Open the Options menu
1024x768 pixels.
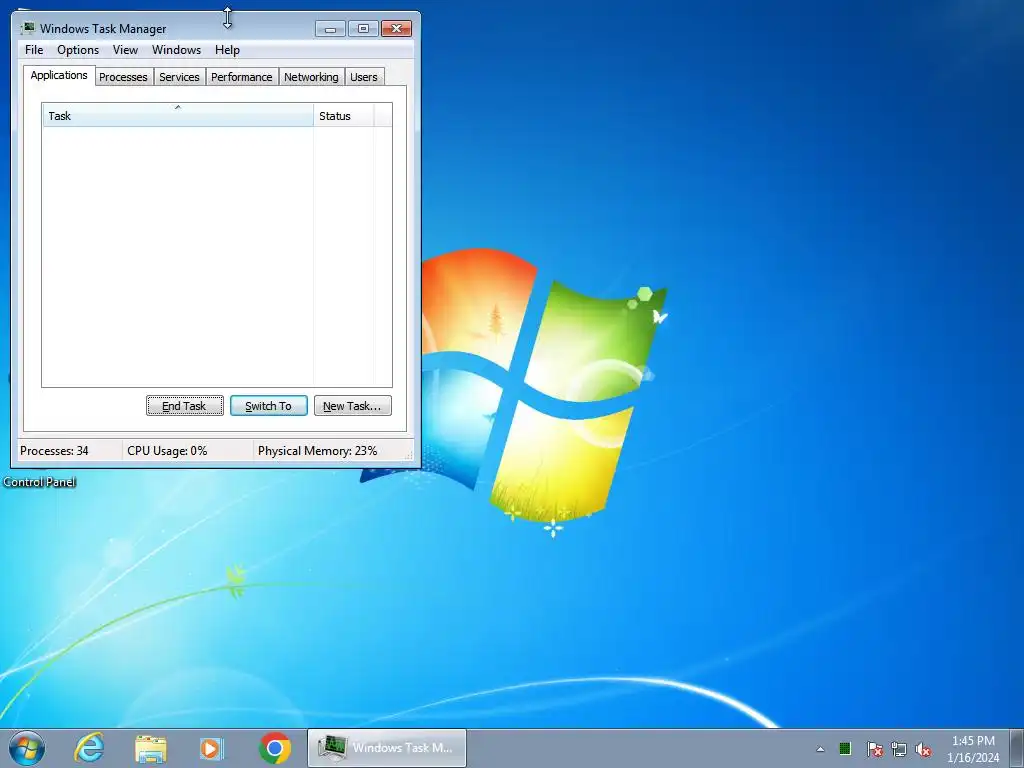[x=78, y=50]
